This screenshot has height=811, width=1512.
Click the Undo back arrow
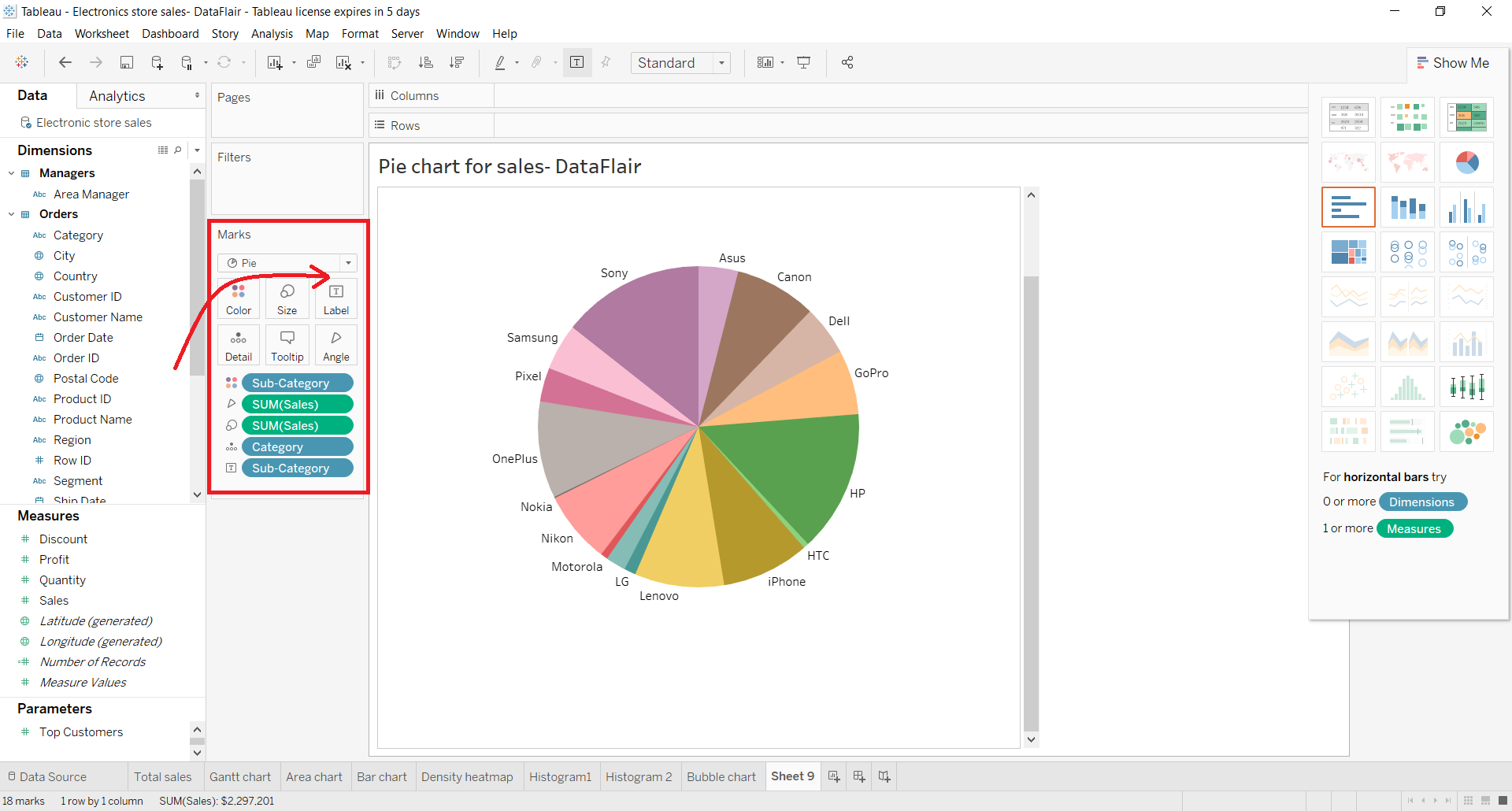(65, 62)
